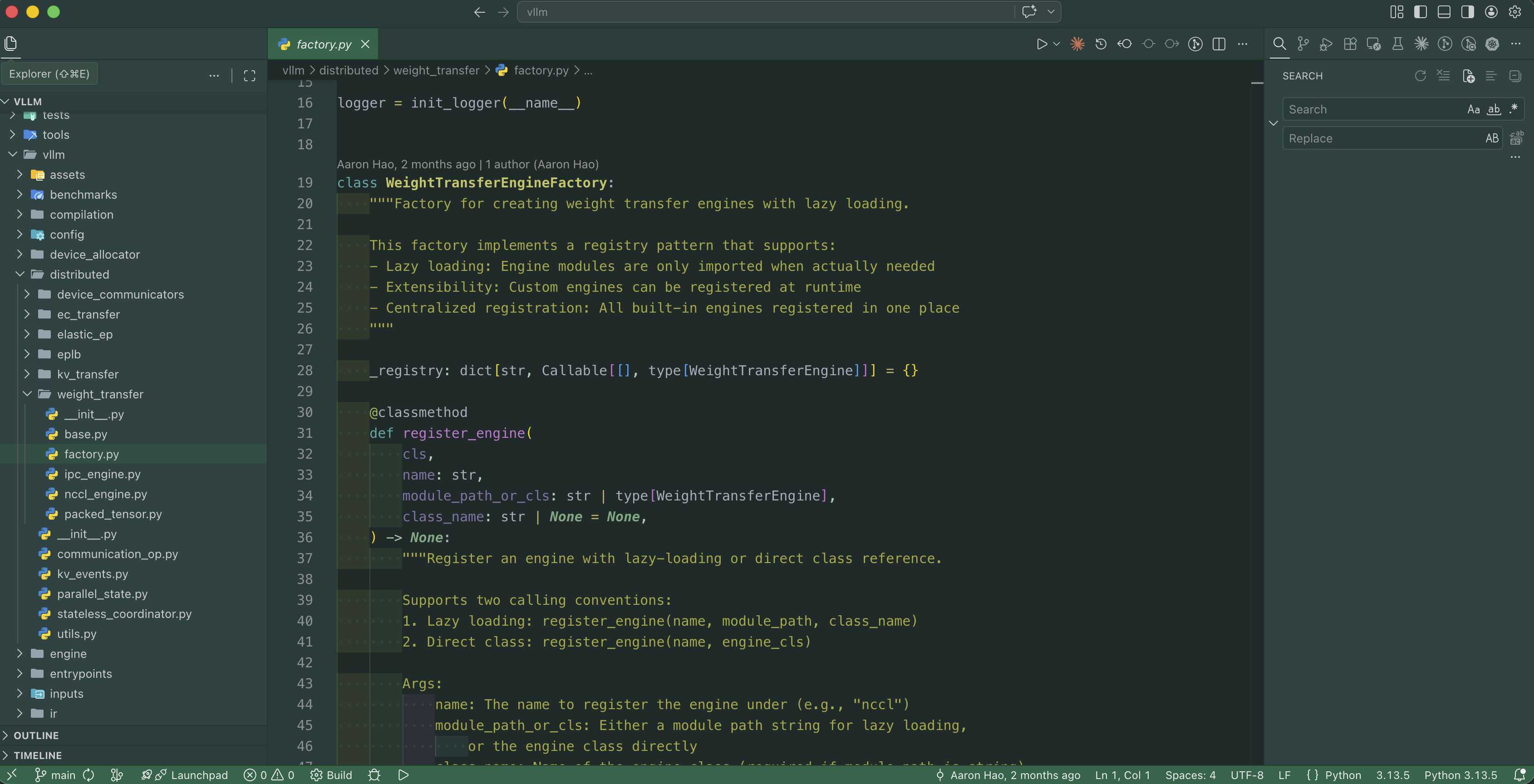Open the Remote Explorer sidebar icon

click(1374, 44)
